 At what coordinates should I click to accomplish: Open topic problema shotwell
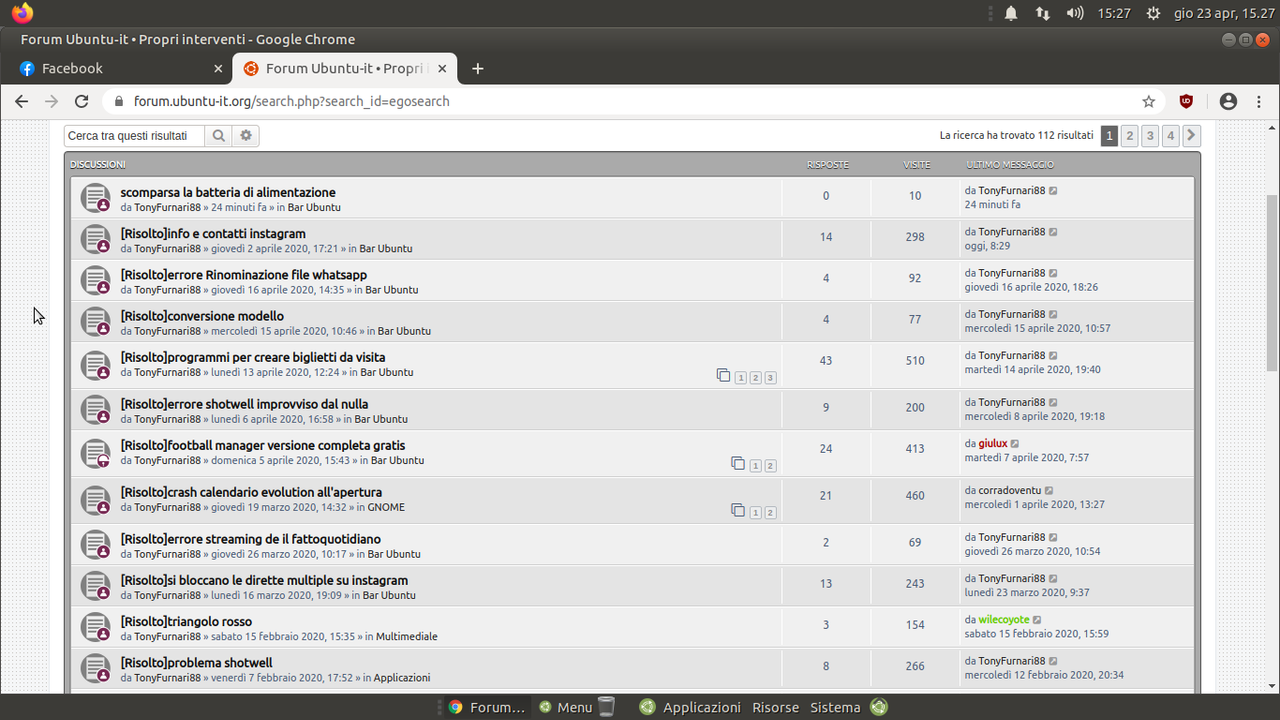point(196,662)
